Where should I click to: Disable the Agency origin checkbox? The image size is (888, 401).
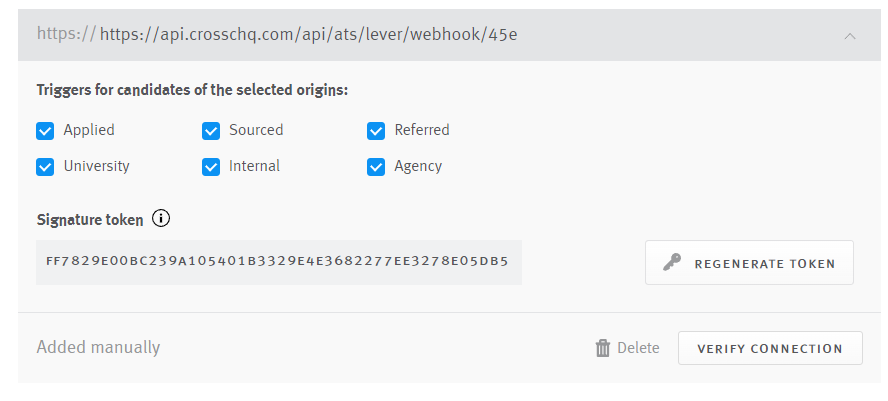pos(376,167)
